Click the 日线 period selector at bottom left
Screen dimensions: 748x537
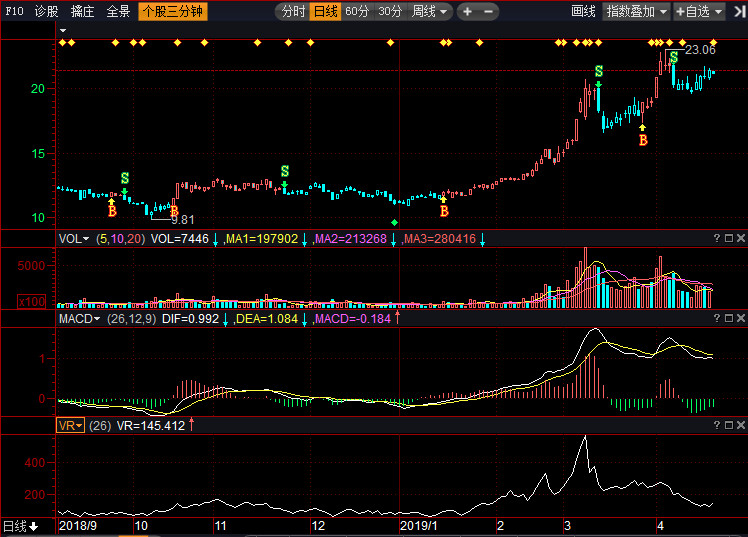[x=20, y=526]
